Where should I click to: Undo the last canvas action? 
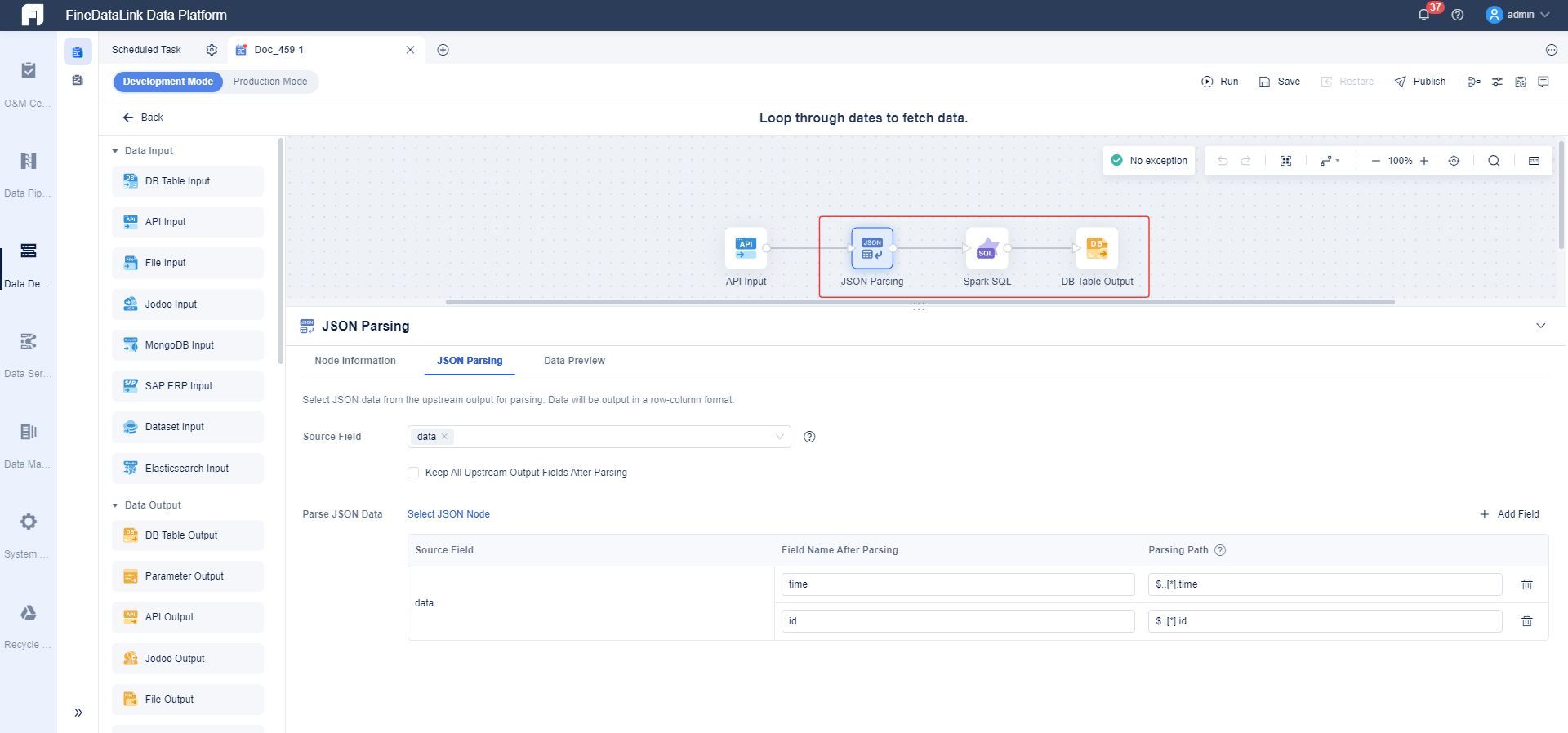tap(1223, 161)
